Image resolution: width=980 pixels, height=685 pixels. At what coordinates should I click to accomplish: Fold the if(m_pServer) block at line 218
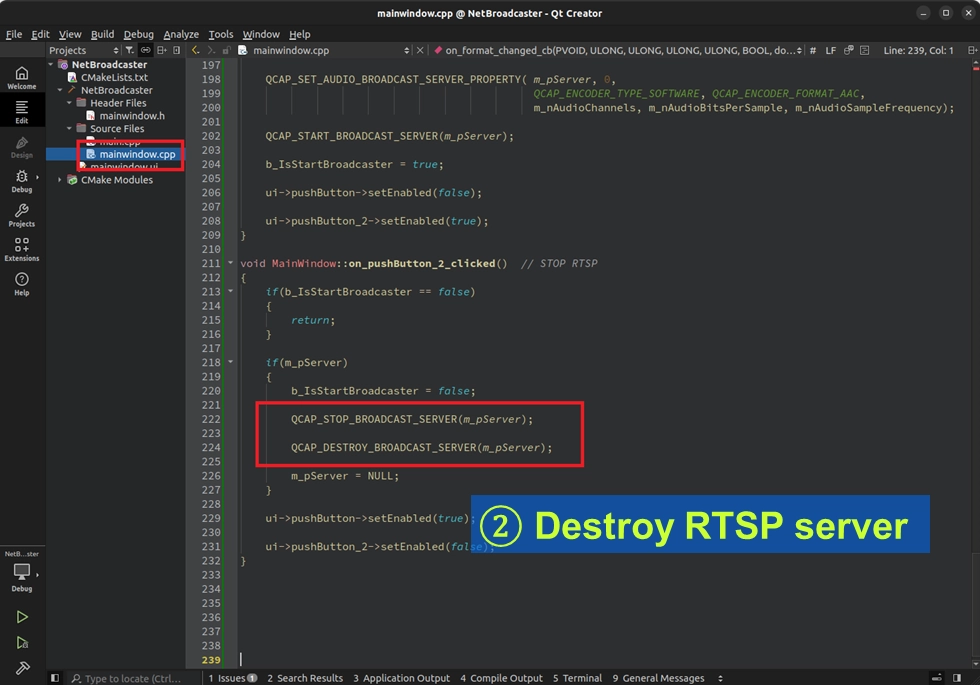pos(231,362)
